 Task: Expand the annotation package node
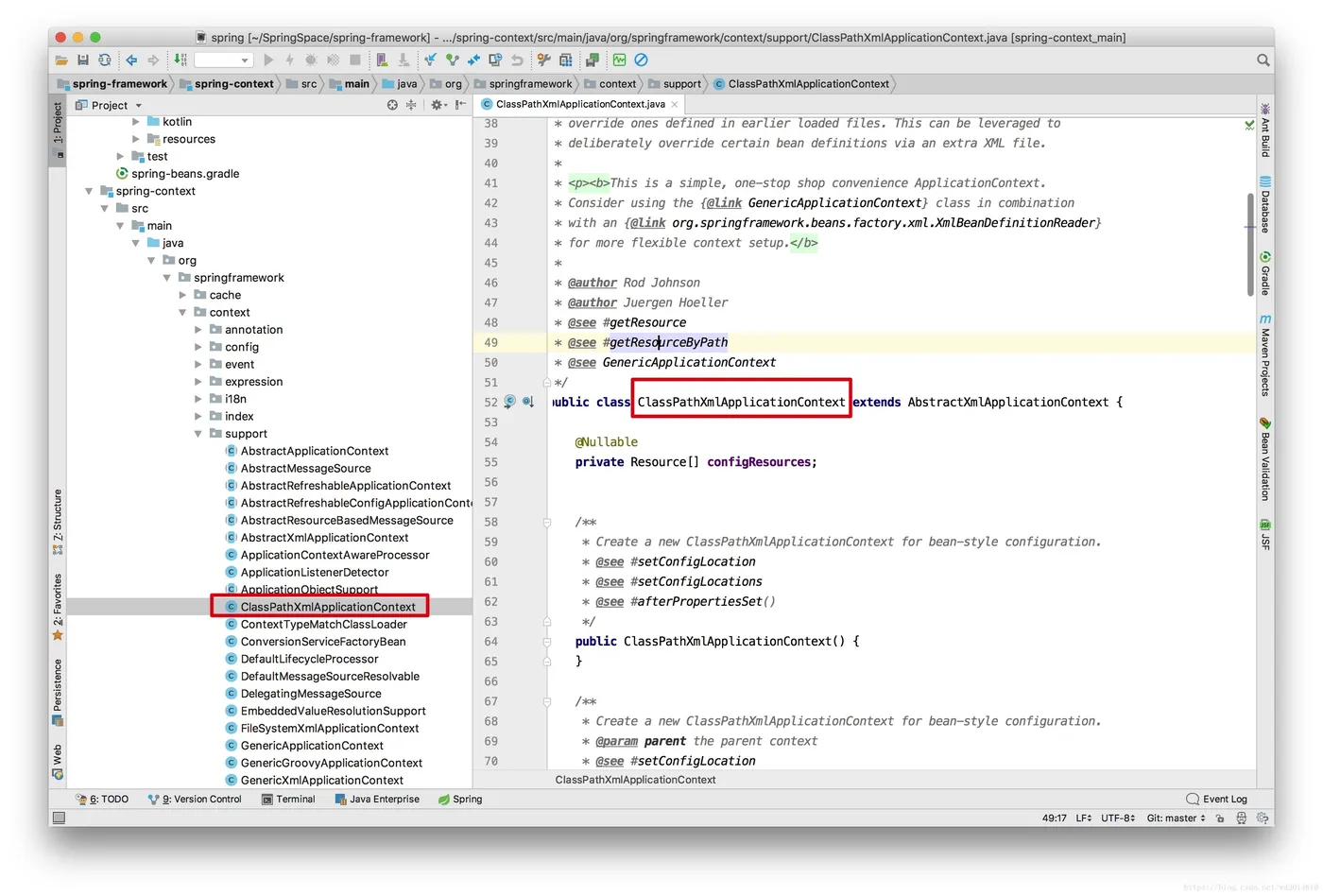click(198, 330)
